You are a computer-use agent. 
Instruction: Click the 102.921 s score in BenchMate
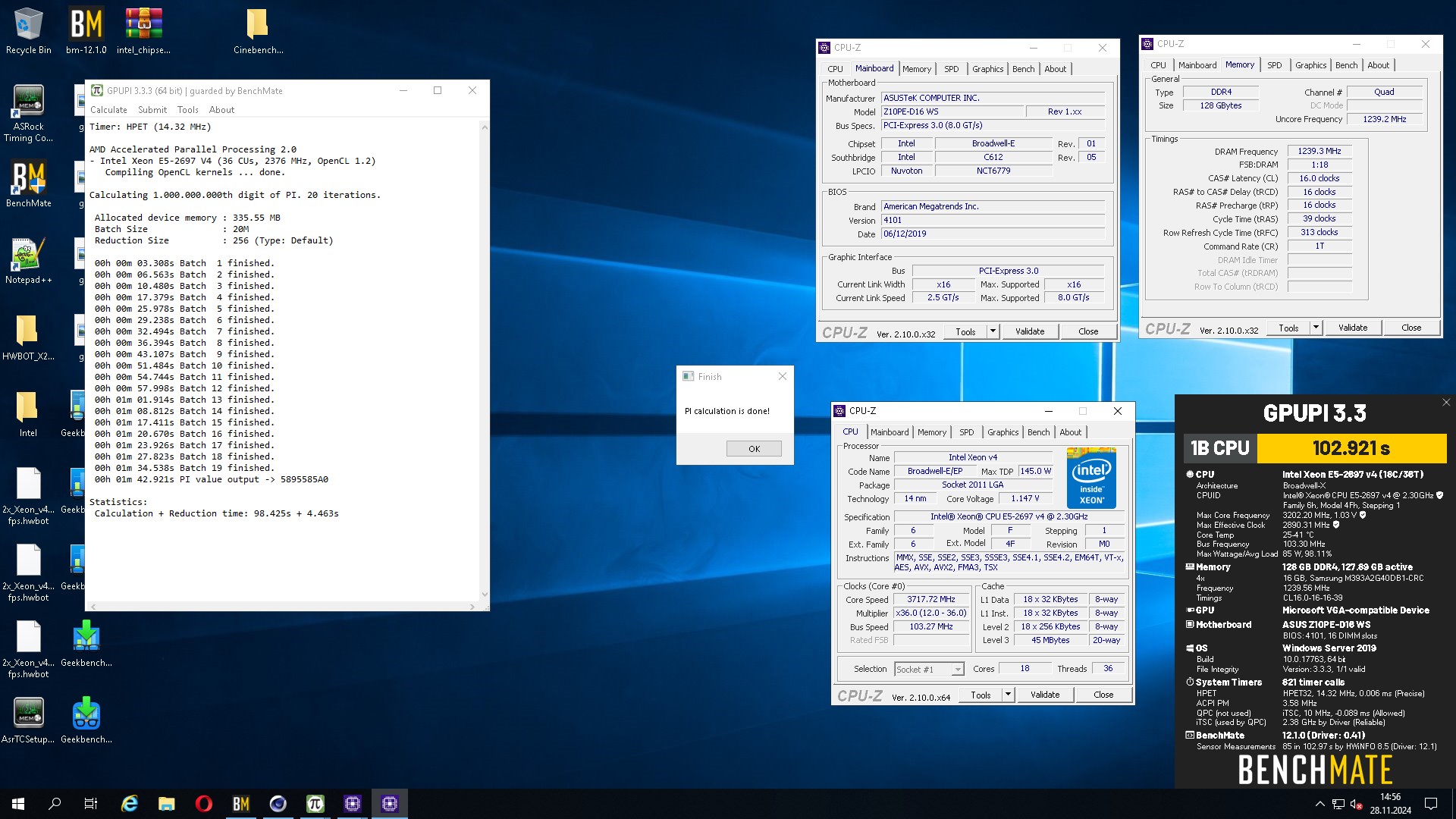pyautogui.click(x=1351, y=448)
